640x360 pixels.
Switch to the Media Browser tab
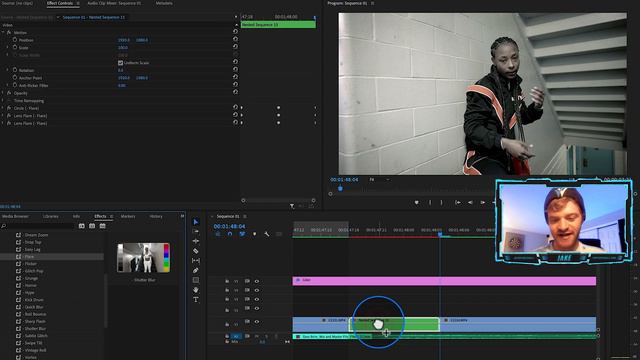tap(16, 216)
